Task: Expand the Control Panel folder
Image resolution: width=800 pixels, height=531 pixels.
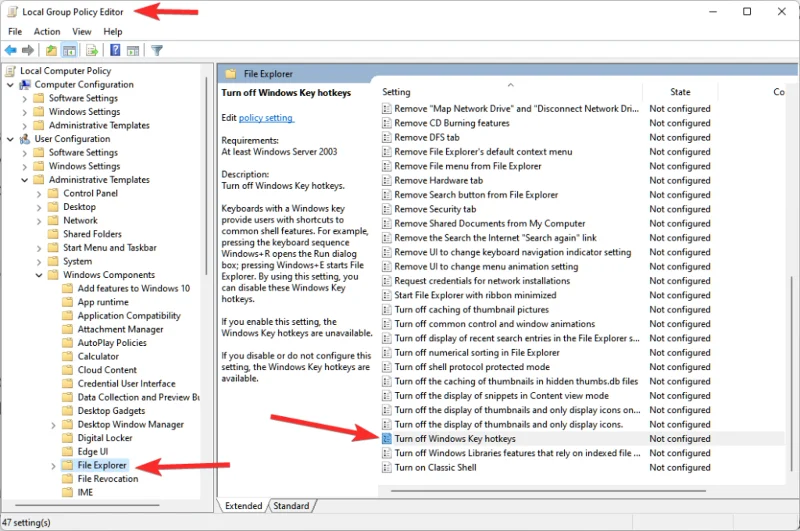Action: click(39, 194)
